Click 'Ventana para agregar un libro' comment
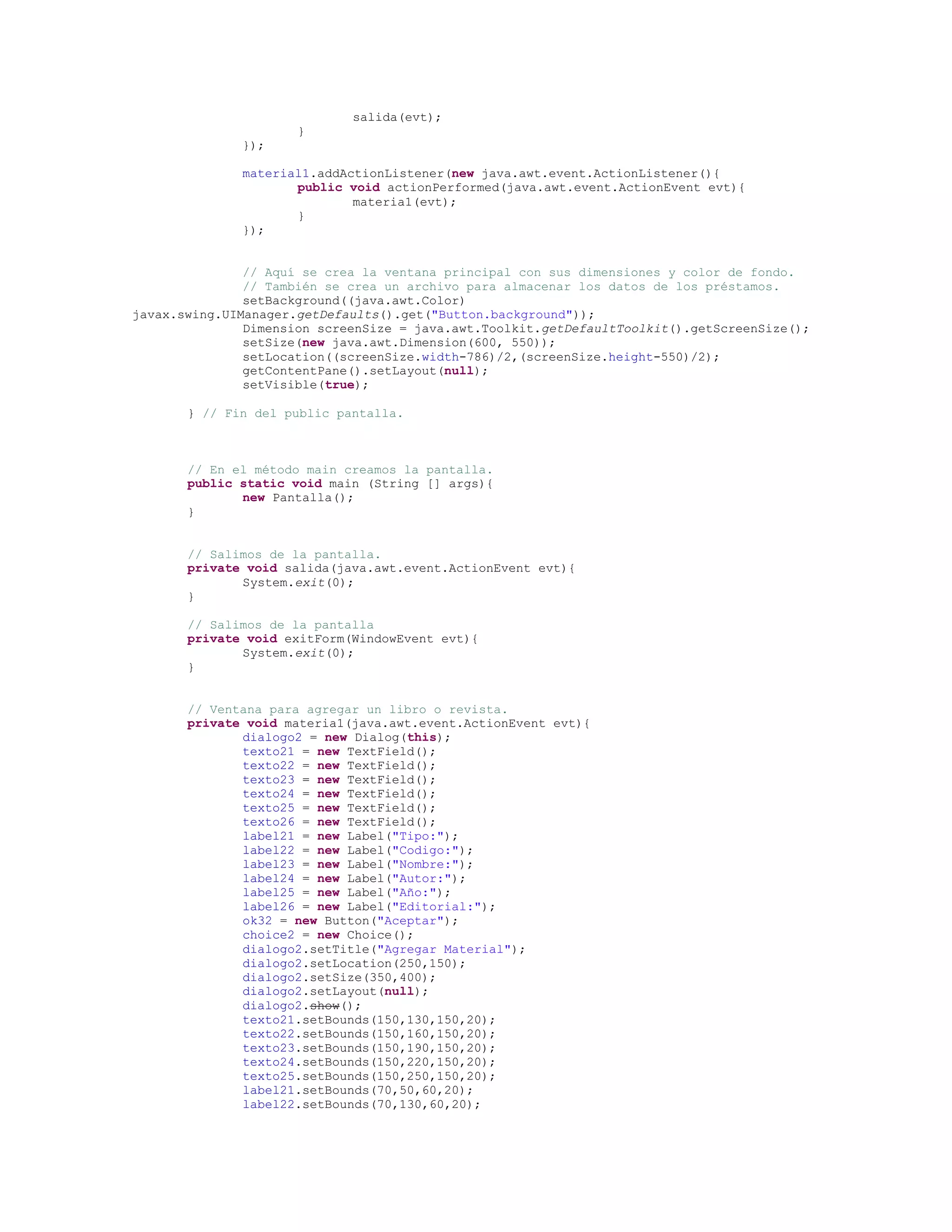Screen dimensions: 952x1232 pos(347,709)
